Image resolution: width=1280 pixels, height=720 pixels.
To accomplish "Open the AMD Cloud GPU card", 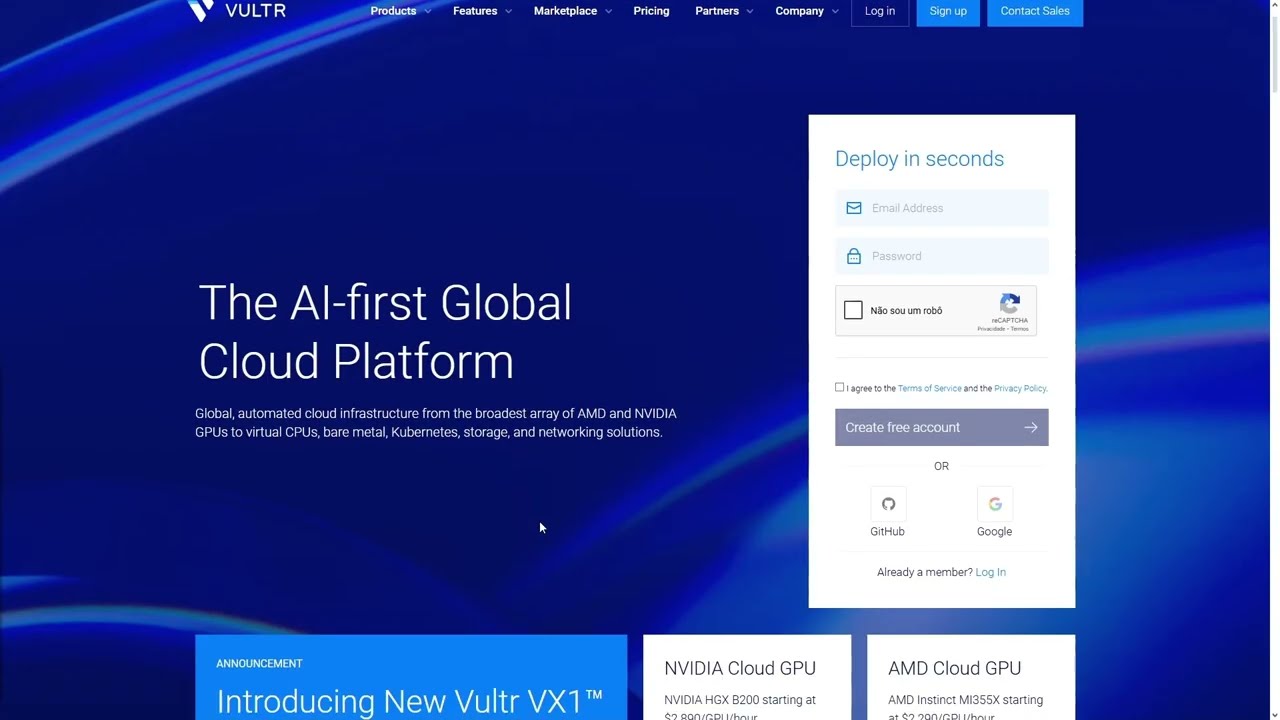I will (x=971, y=677).
